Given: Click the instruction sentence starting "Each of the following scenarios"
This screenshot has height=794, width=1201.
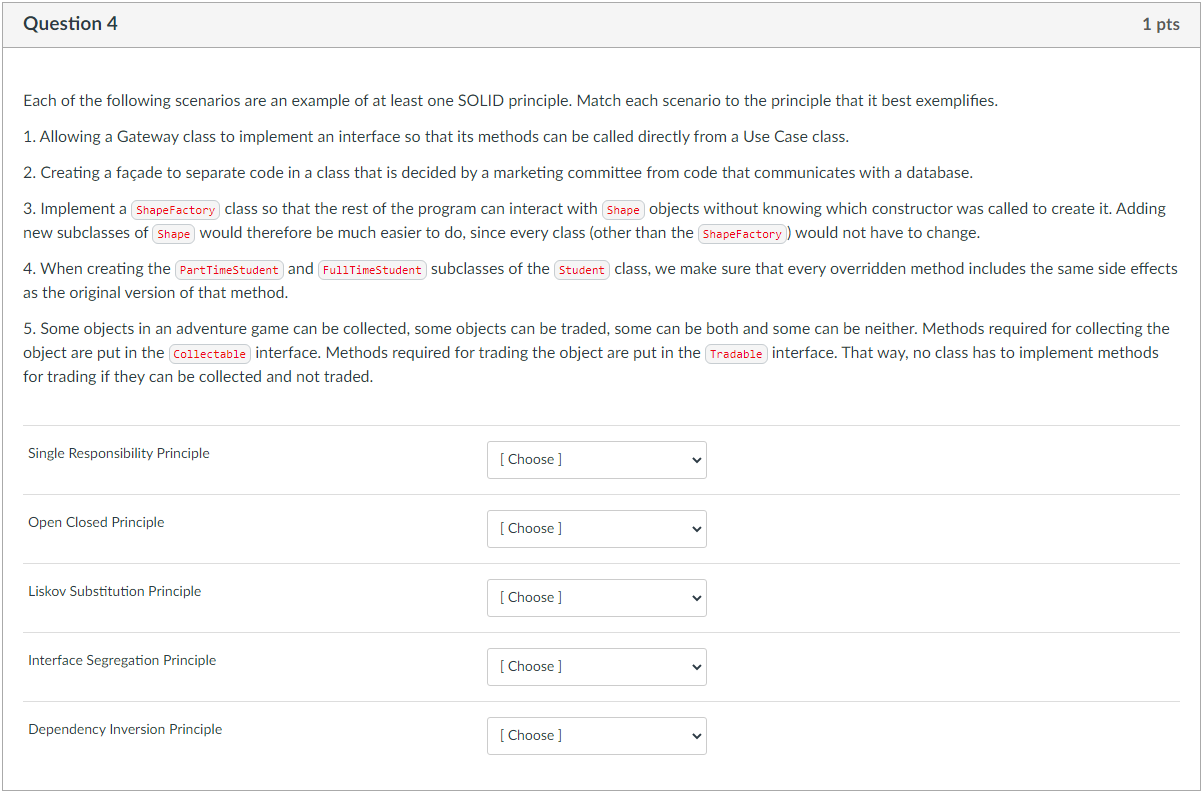Looking at the screenshot, I should (x=511, y=101).
